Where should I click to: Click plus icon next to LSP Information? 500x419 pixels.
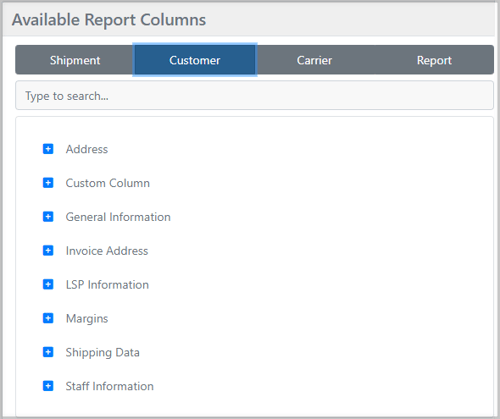48,284
